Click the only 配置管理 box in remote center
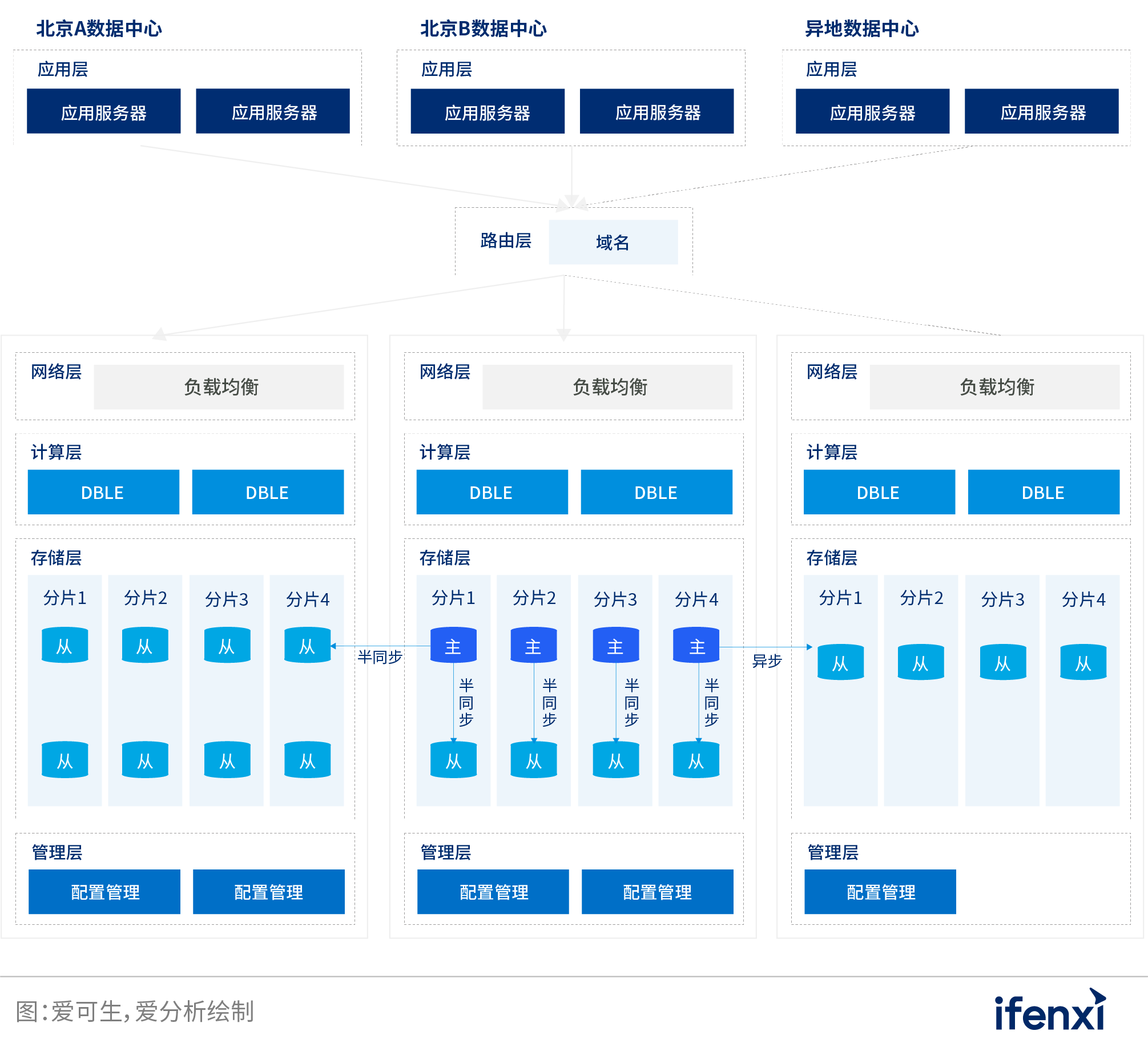 (x=880, y=892)
